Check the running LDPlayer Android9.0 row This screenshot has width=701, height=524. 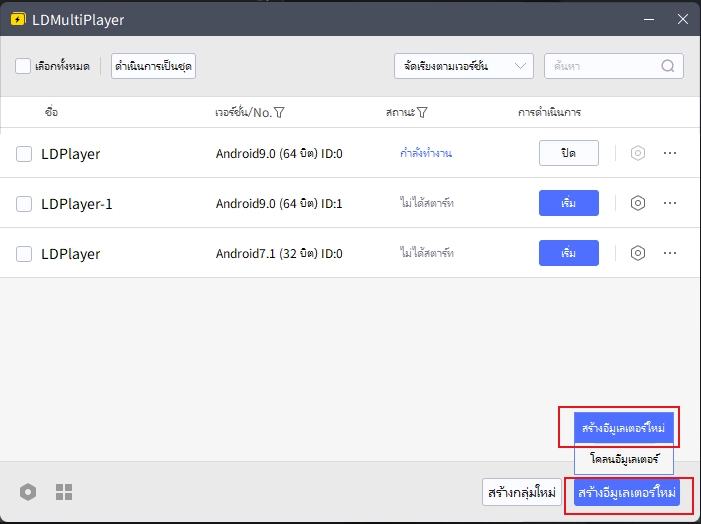[24, 154]
